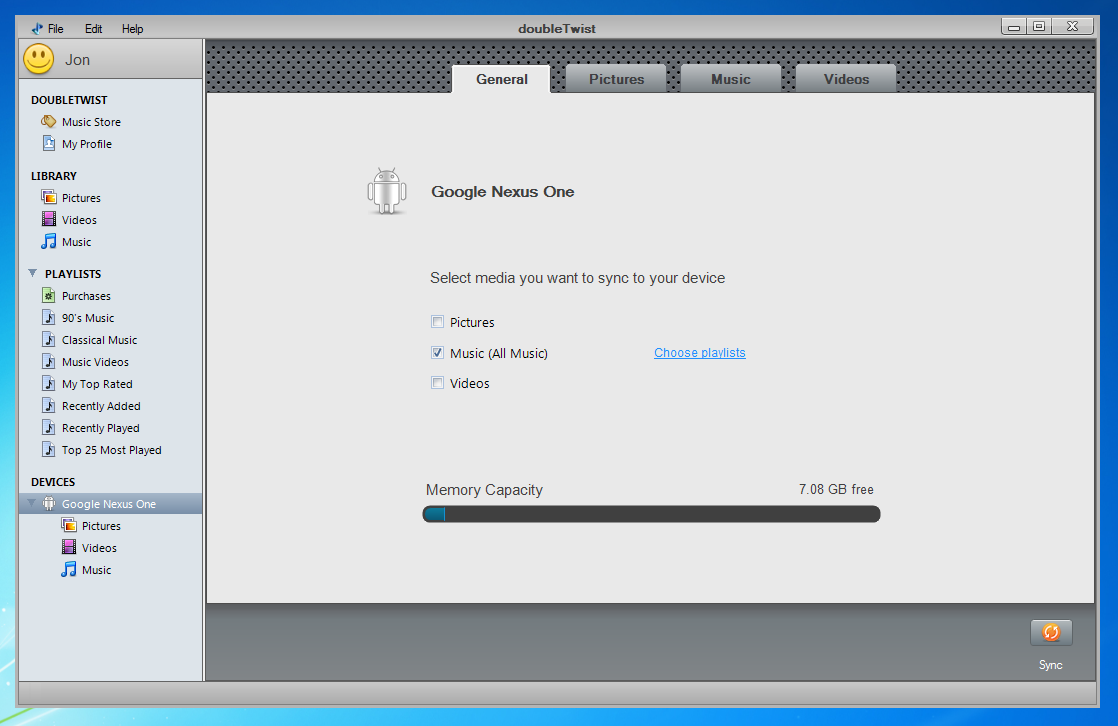
Task: Enable the Pictures sync checkbox
Action: (x=437, y=322)
